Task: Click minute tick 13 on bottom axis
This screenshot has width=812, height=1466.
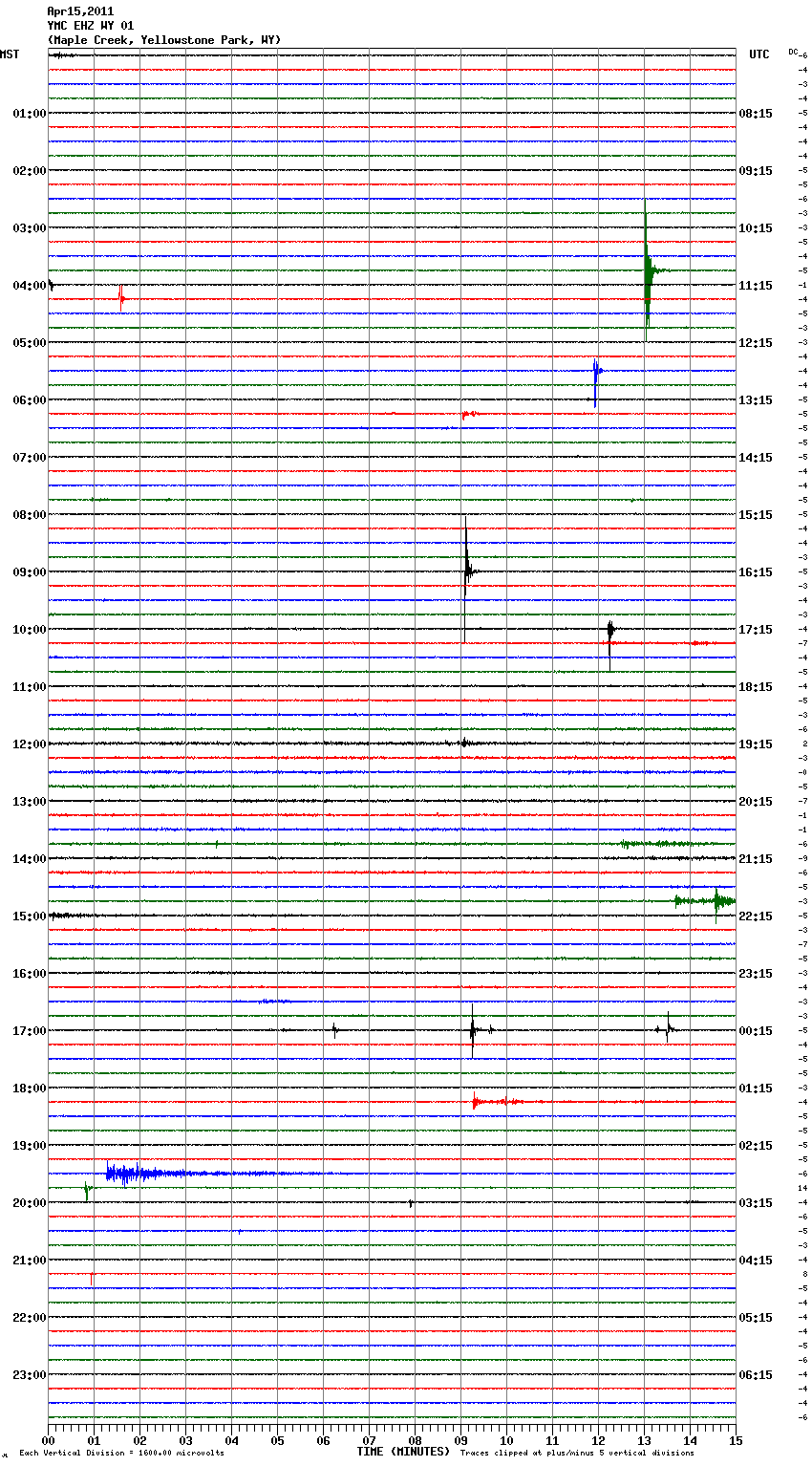Action: click(x=644, y=1440)
